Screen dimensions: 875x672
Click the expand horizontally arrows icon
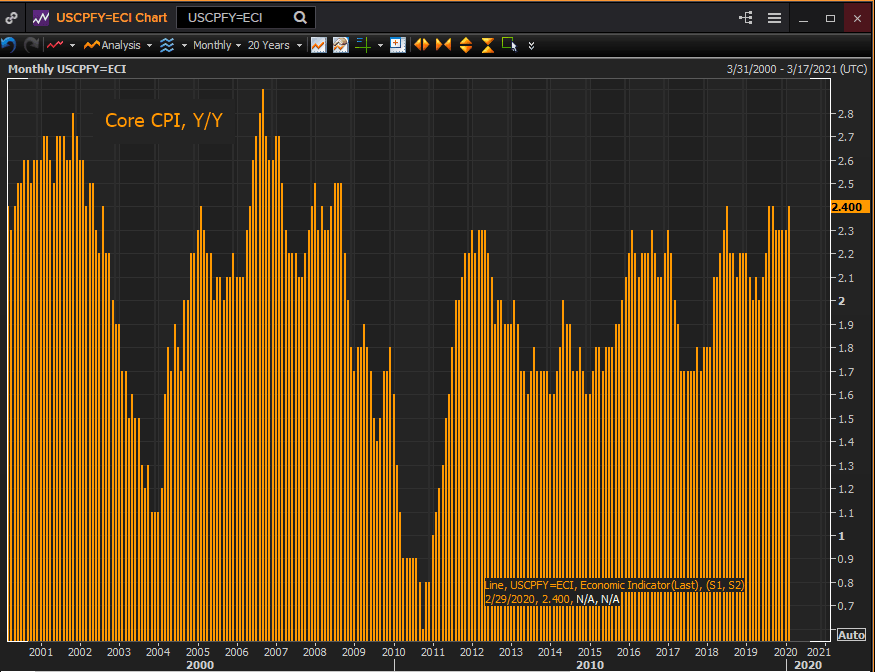[x=421, y=45]
